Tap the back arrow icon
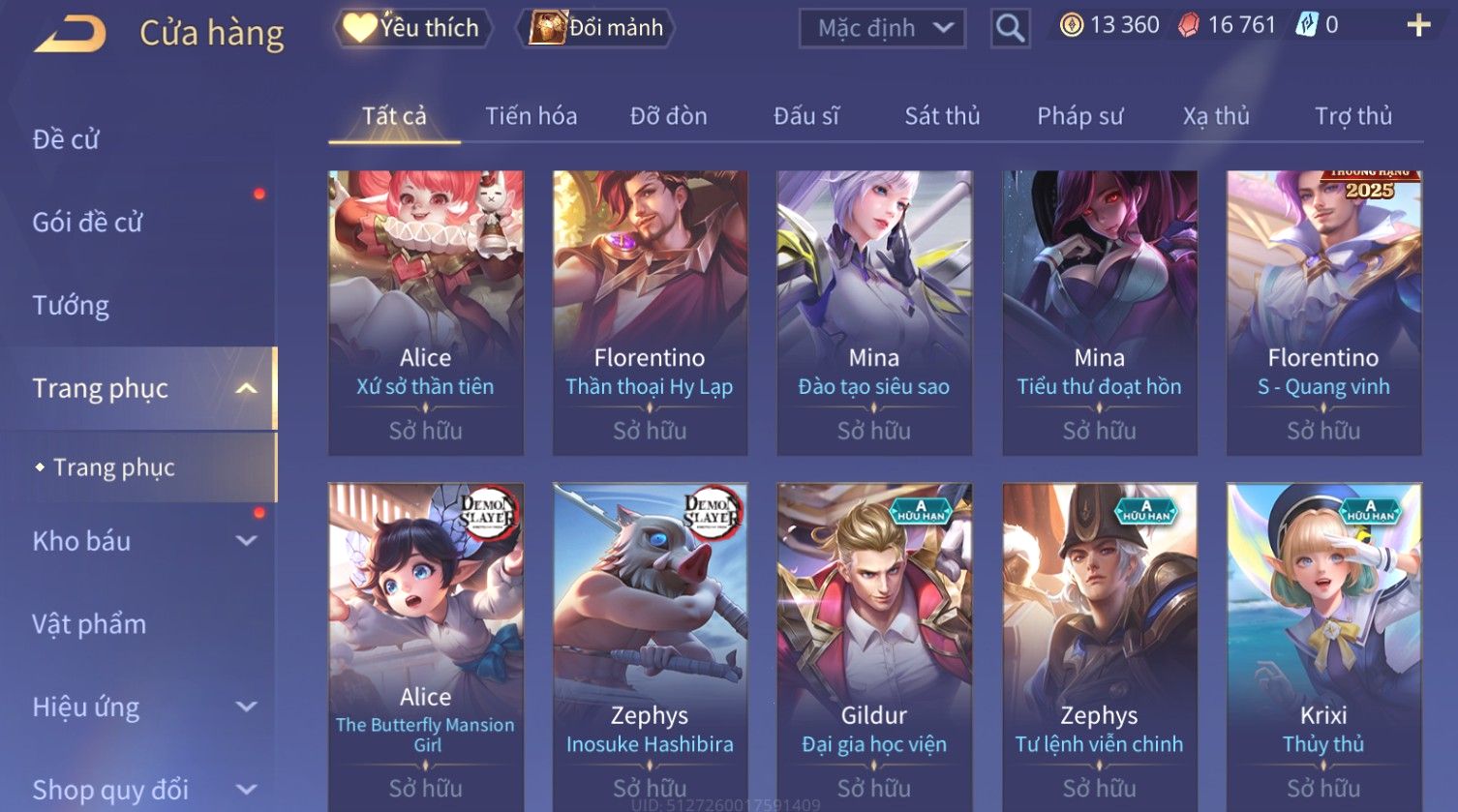This screenshot has height=812, width=1458. (x=70, y=34)
